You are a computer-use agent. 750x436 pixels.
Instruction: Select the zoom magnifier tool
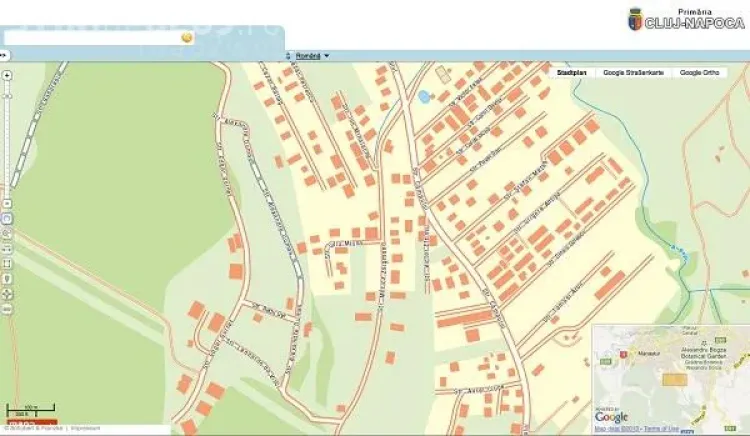[7, 233]
